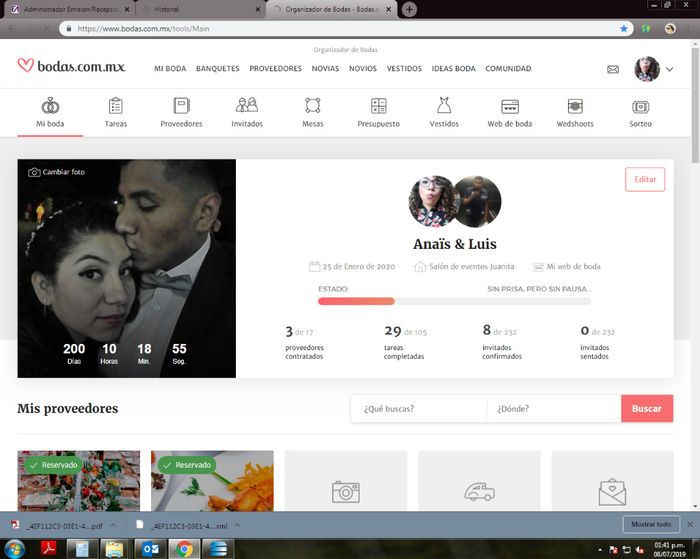
Task: Click Cambiar foto on the couple photo
Action: [x=57, y=172]
